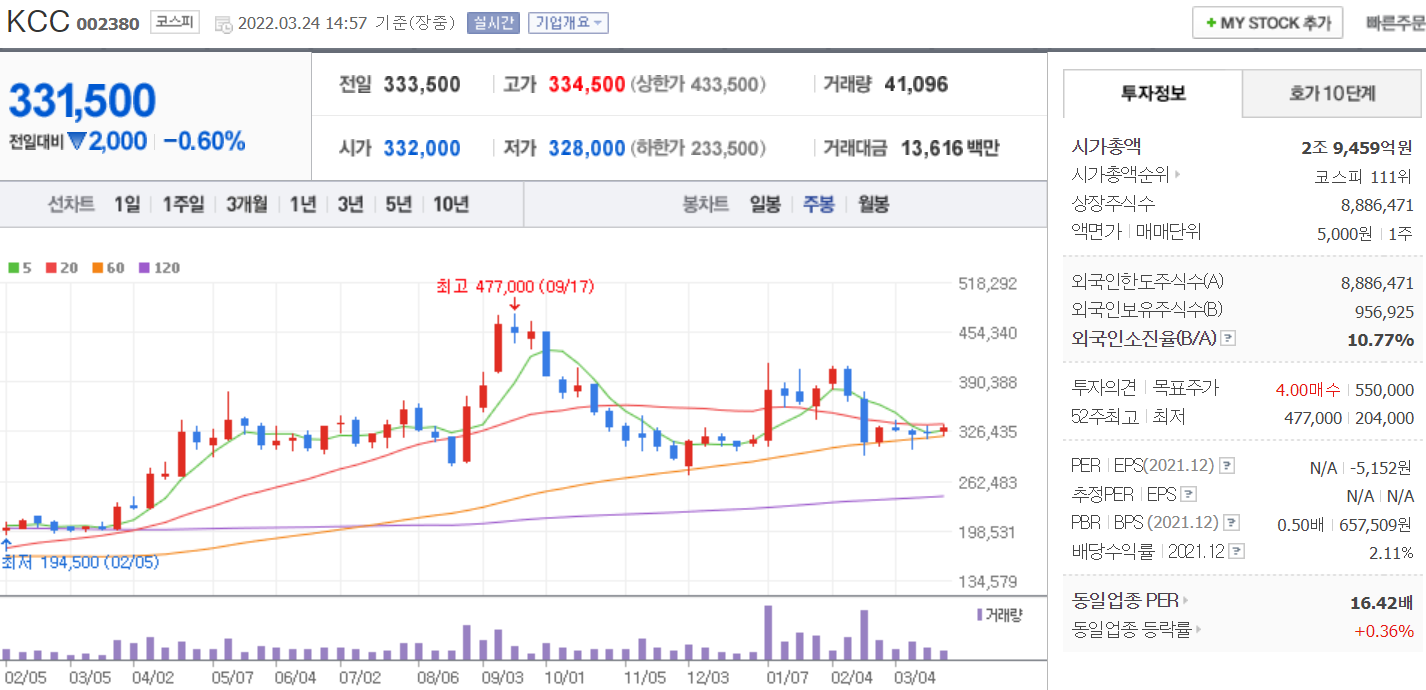1426x690 pixels.
Task: Click the 전일 value 333,500
Action: point(422,84)
